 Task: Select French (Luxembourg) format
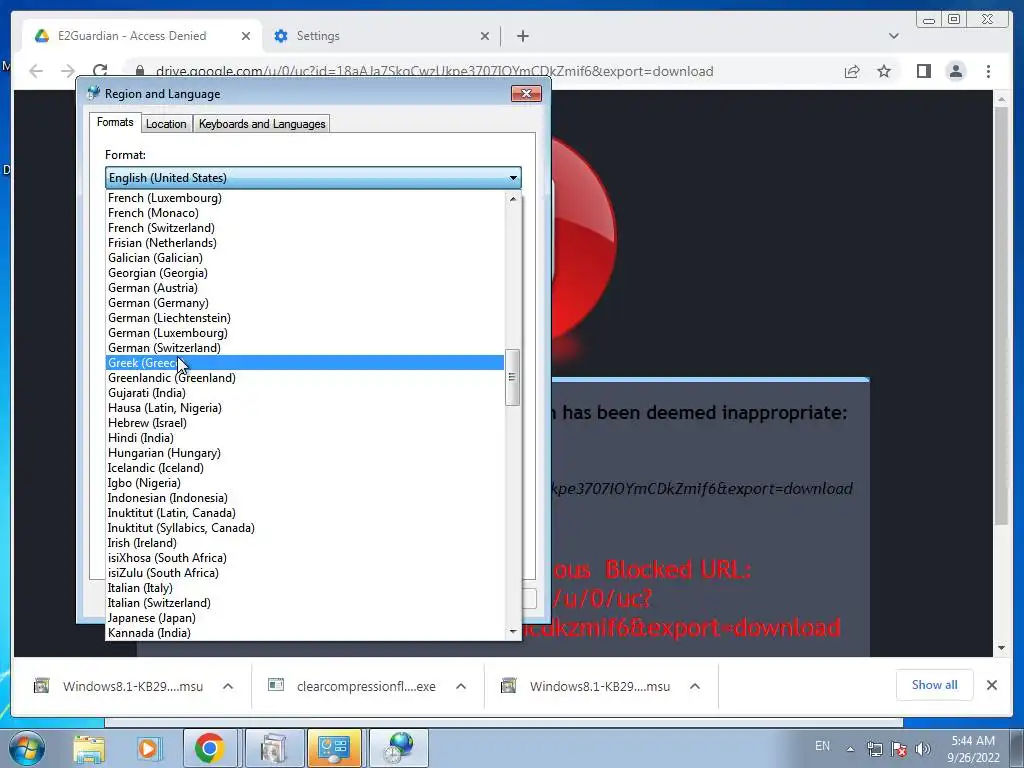click(304, 197)
